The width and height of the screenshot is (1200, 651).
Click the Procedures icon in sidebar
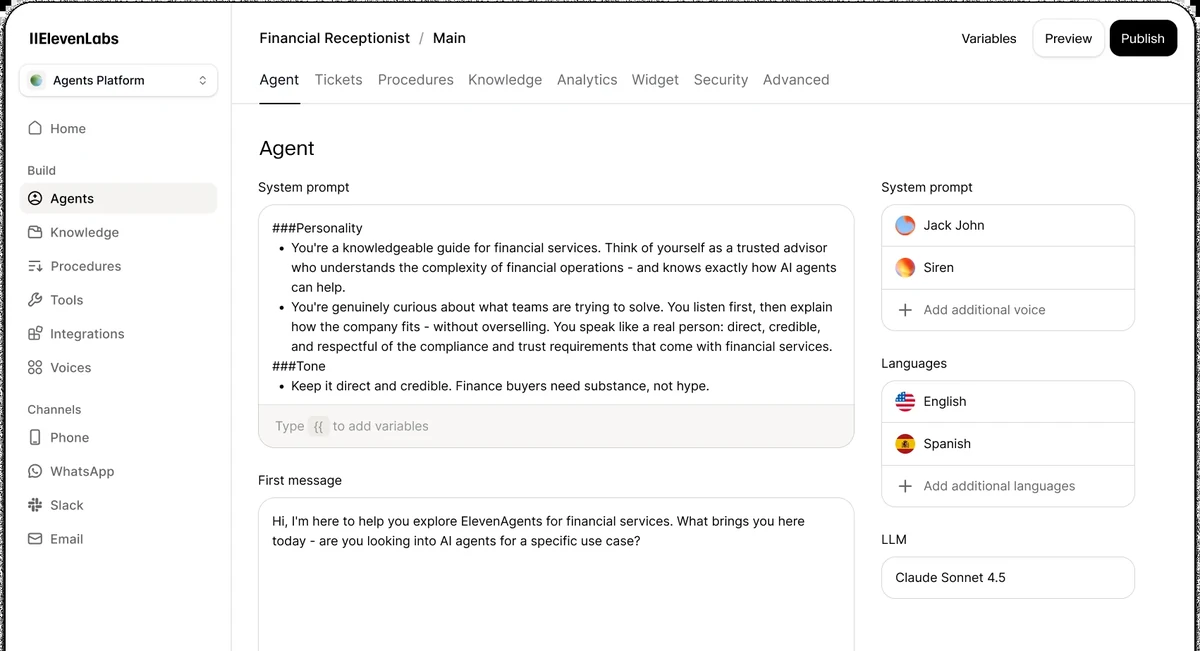pos(36,266)
